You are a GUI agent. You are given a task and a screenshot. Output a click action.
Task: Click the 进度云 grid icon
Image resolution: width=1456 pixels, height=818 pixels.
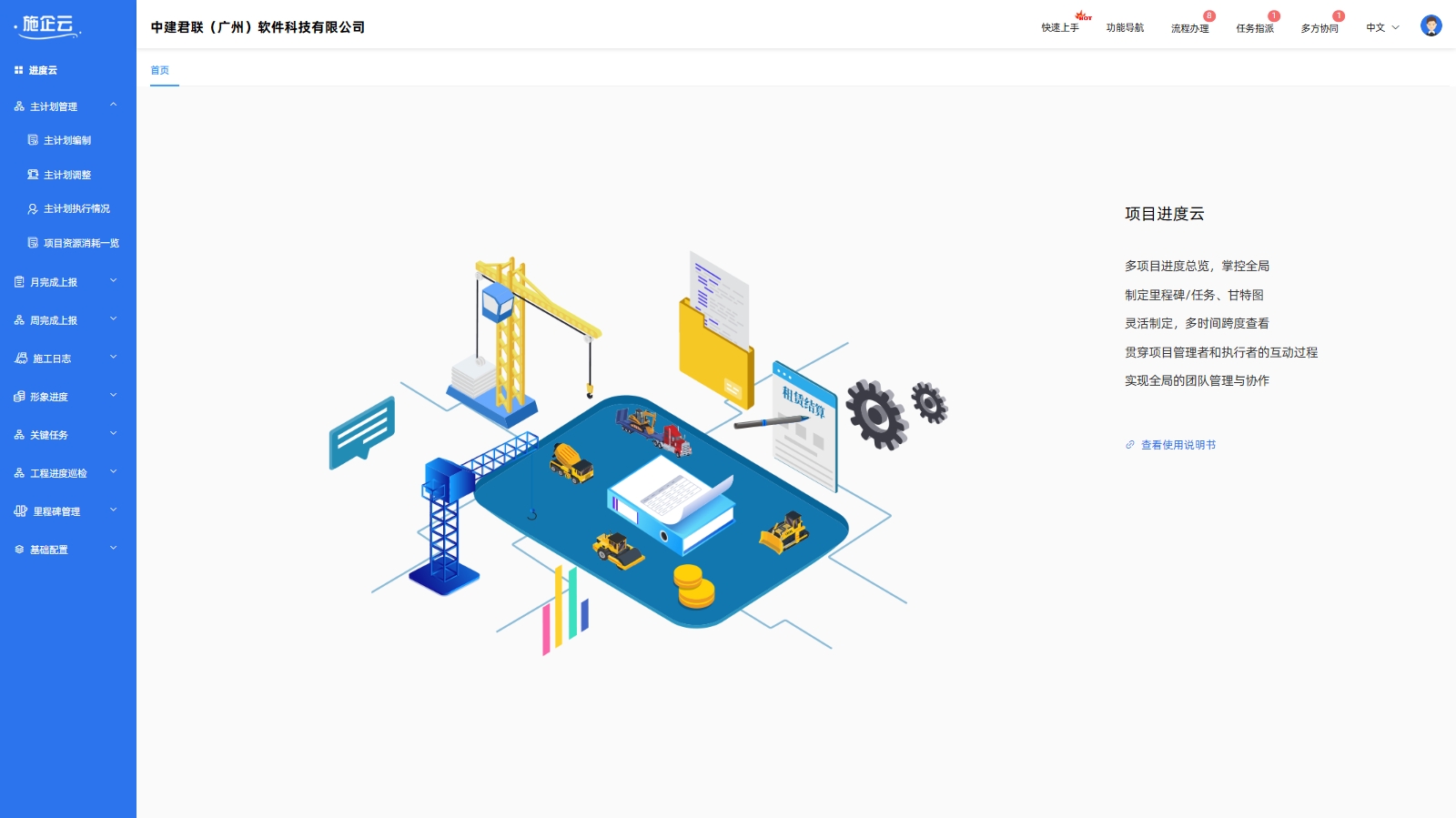click(x=18, y=70)
